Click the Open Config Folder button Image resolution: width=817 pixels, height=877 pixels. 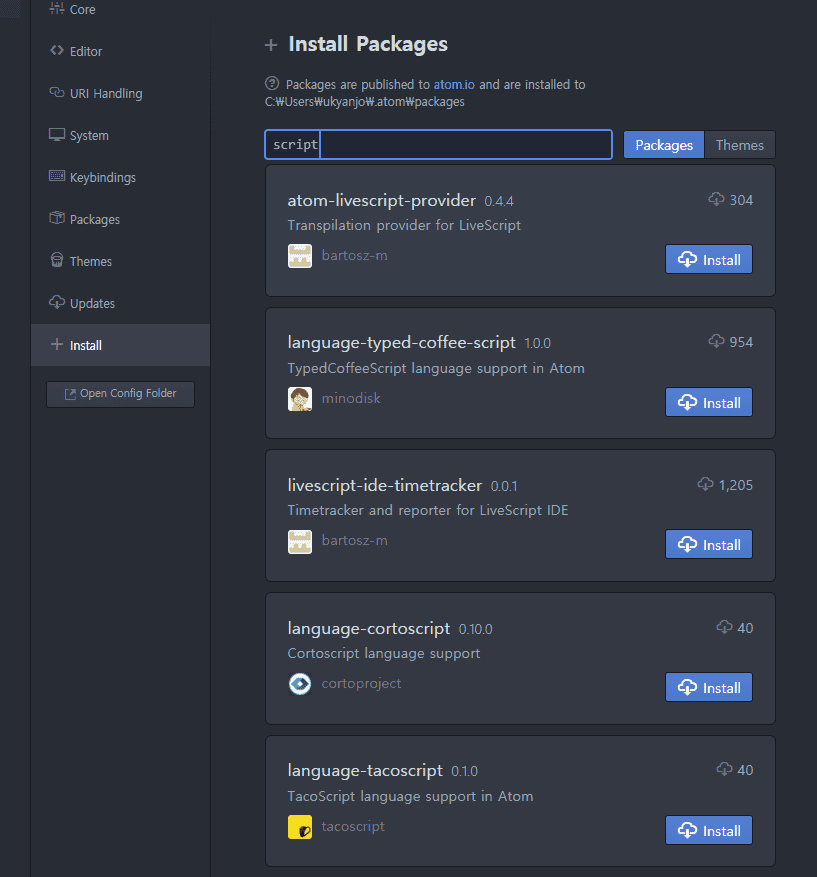tap(120, 394)
